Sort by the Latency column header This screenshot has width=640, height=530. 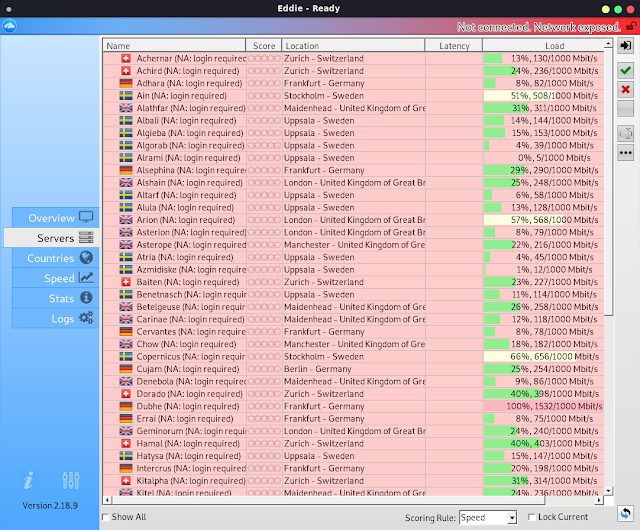[x=454, y=45]
